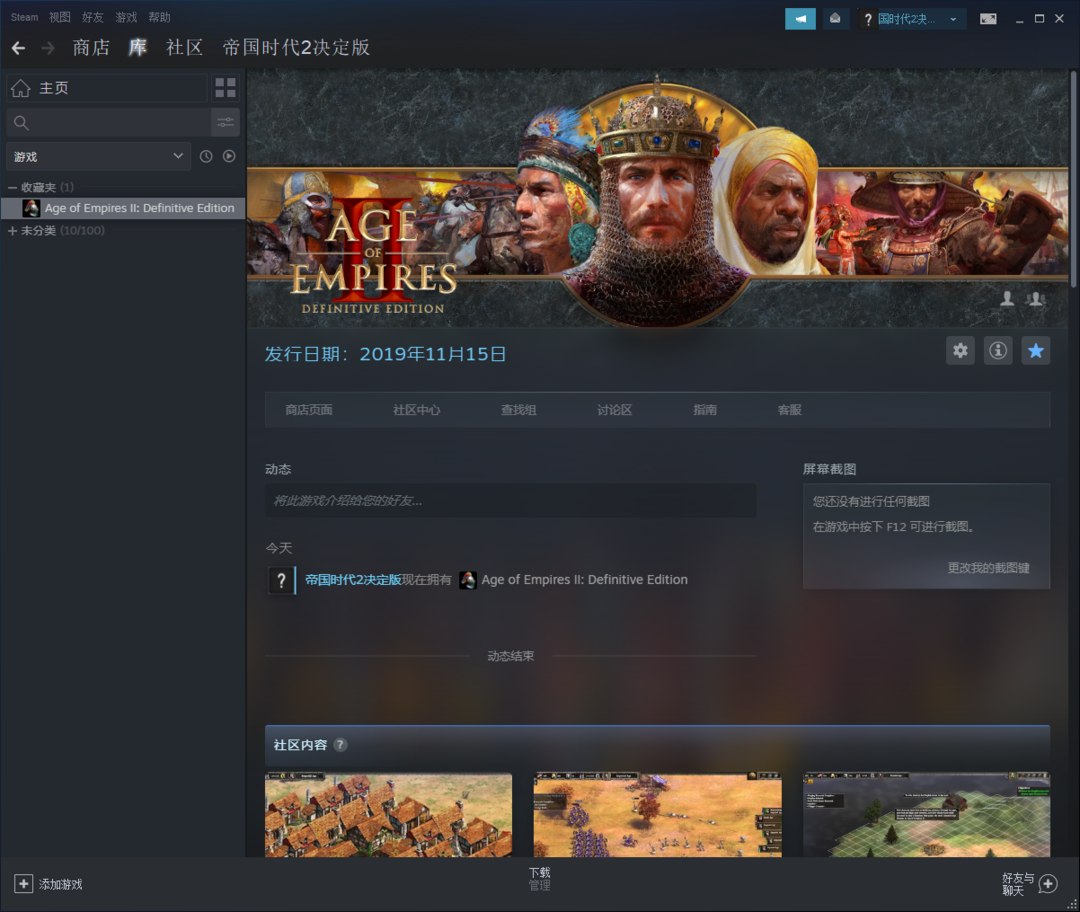Click the 下载 管理 button

pos(539,879)
